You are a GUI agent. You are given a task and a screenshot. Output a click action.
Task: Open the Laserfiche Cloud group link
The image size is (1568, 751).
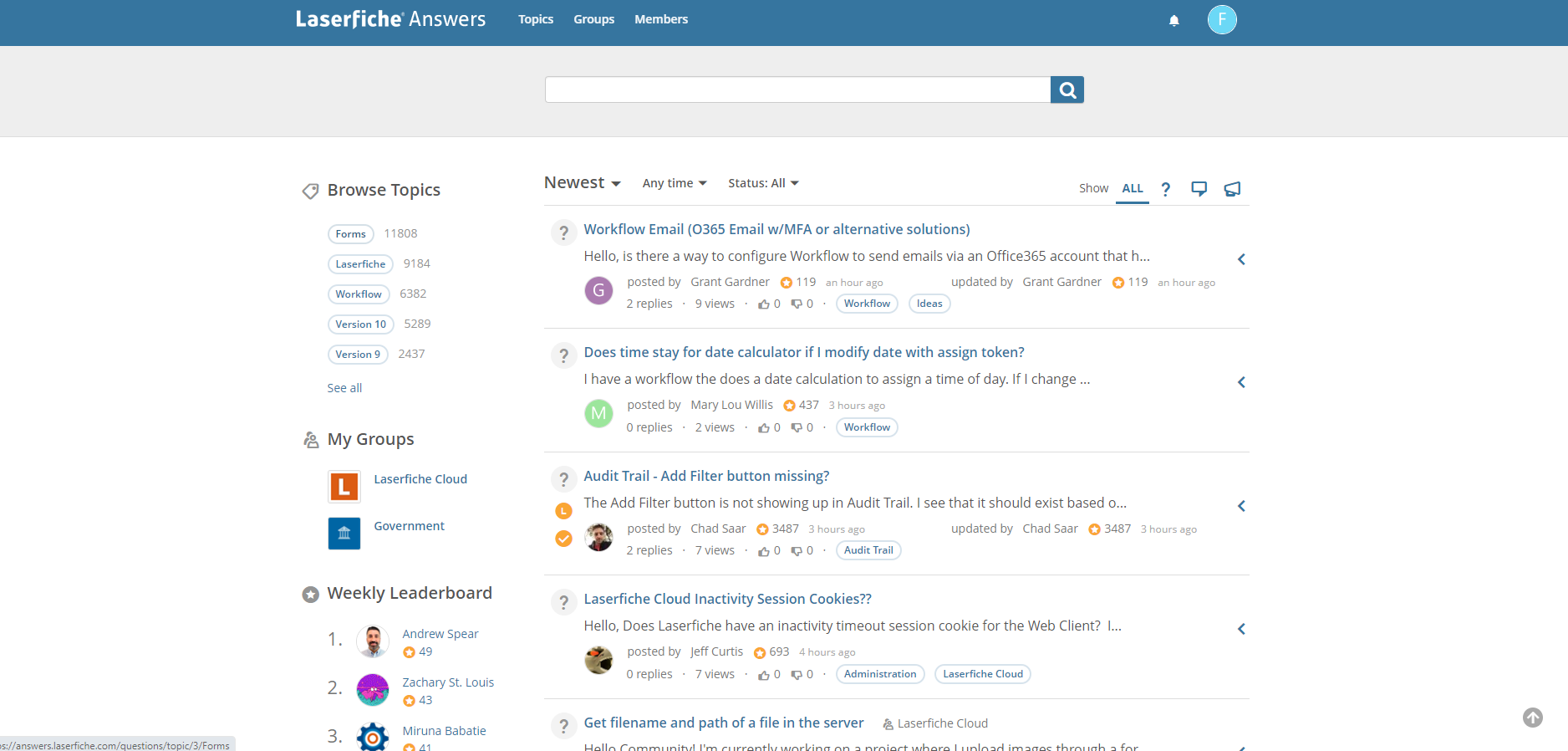(x=420, y=479)
